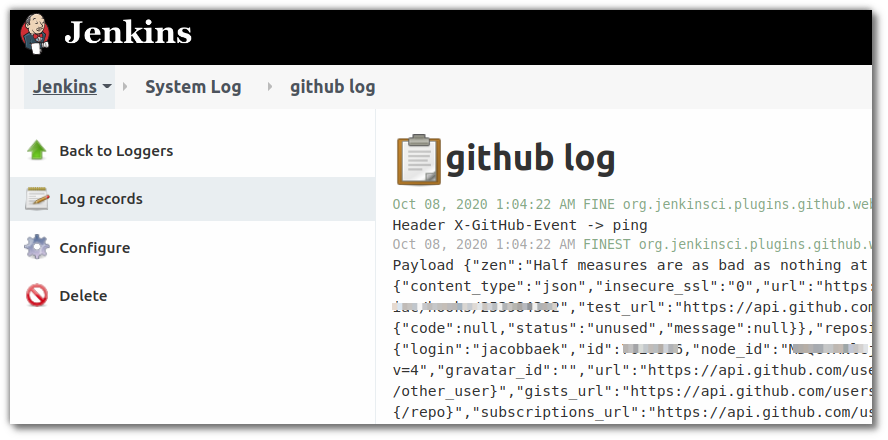Click the Configure gear icon

coord(37,247)
